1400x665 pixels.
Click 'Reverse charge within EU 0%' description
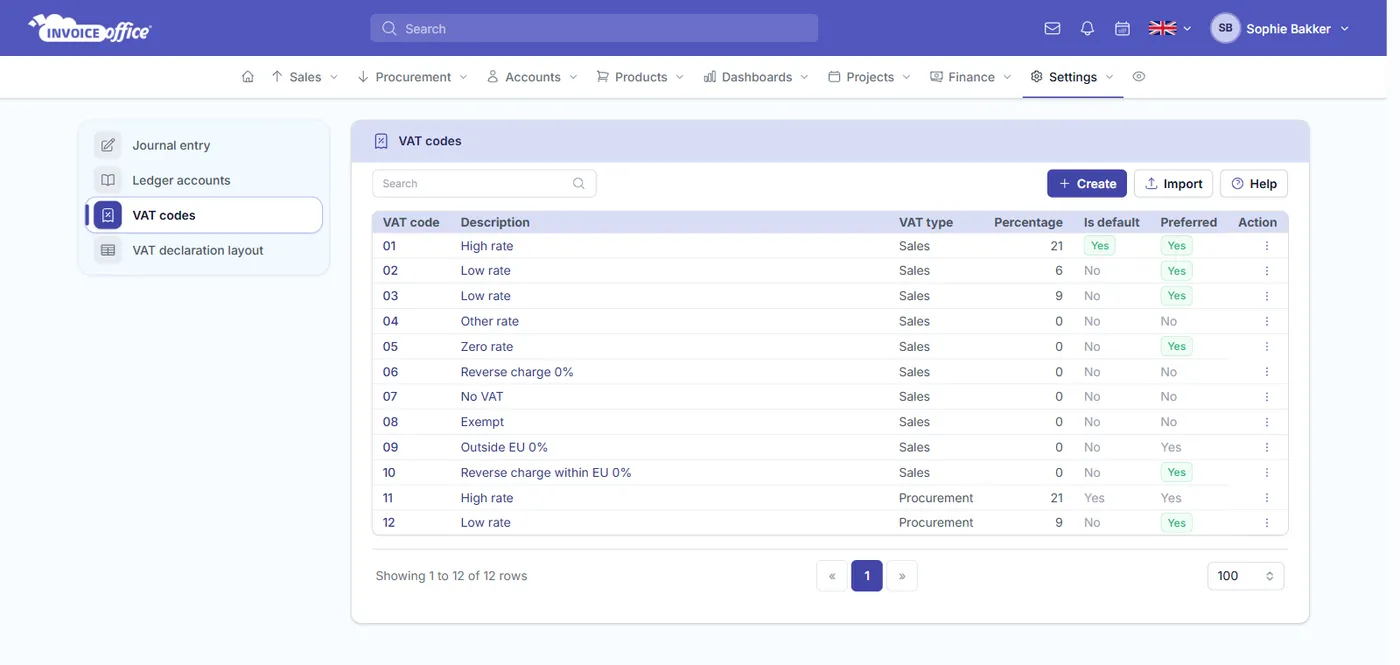[546, 473]
